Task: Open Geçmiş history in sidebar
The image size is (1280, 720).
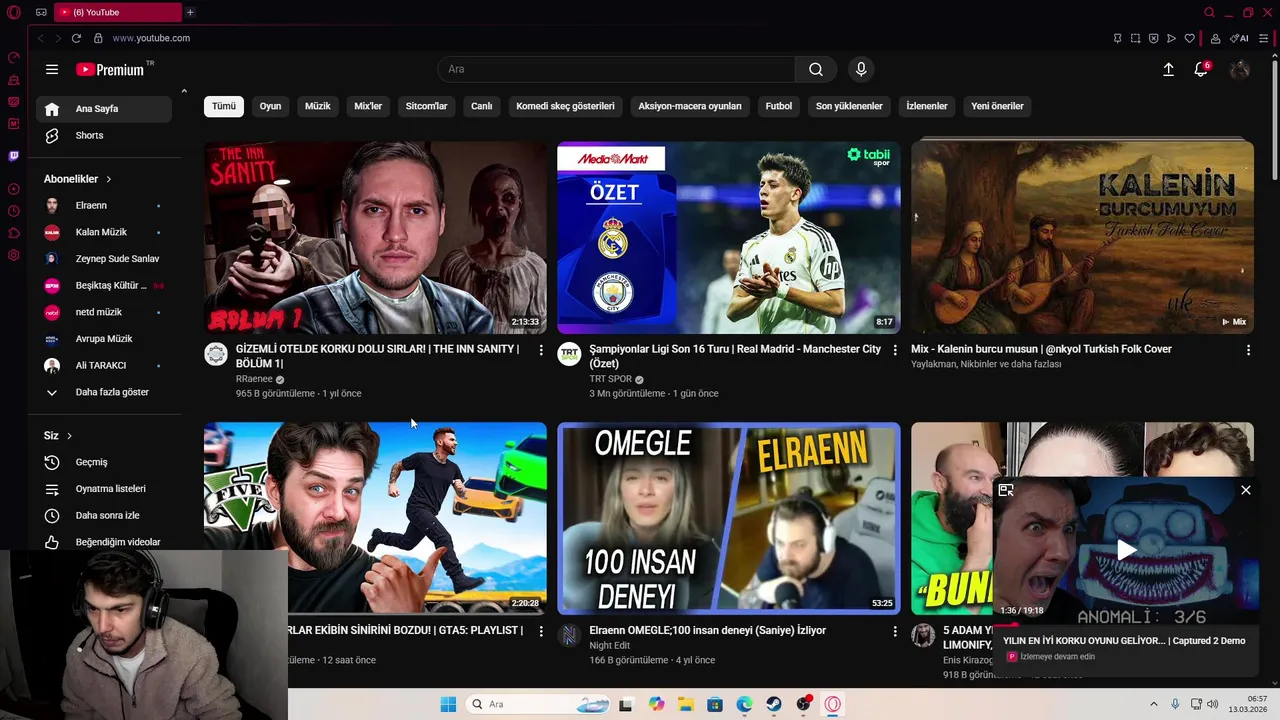Action: click(104, 462)
